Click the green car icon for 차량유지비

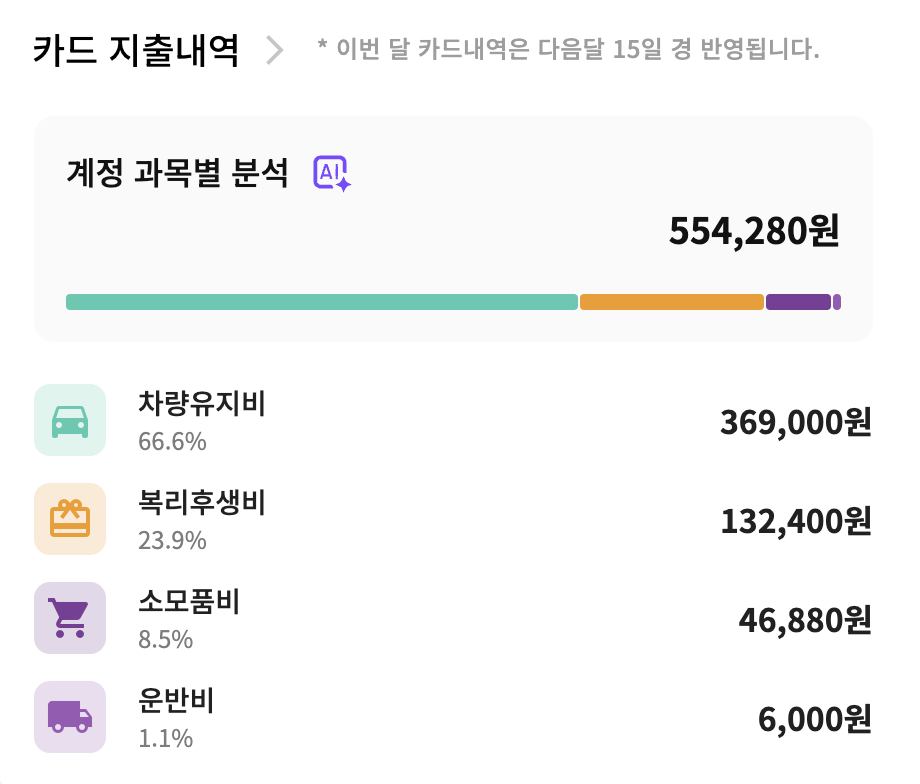(70, 420)
